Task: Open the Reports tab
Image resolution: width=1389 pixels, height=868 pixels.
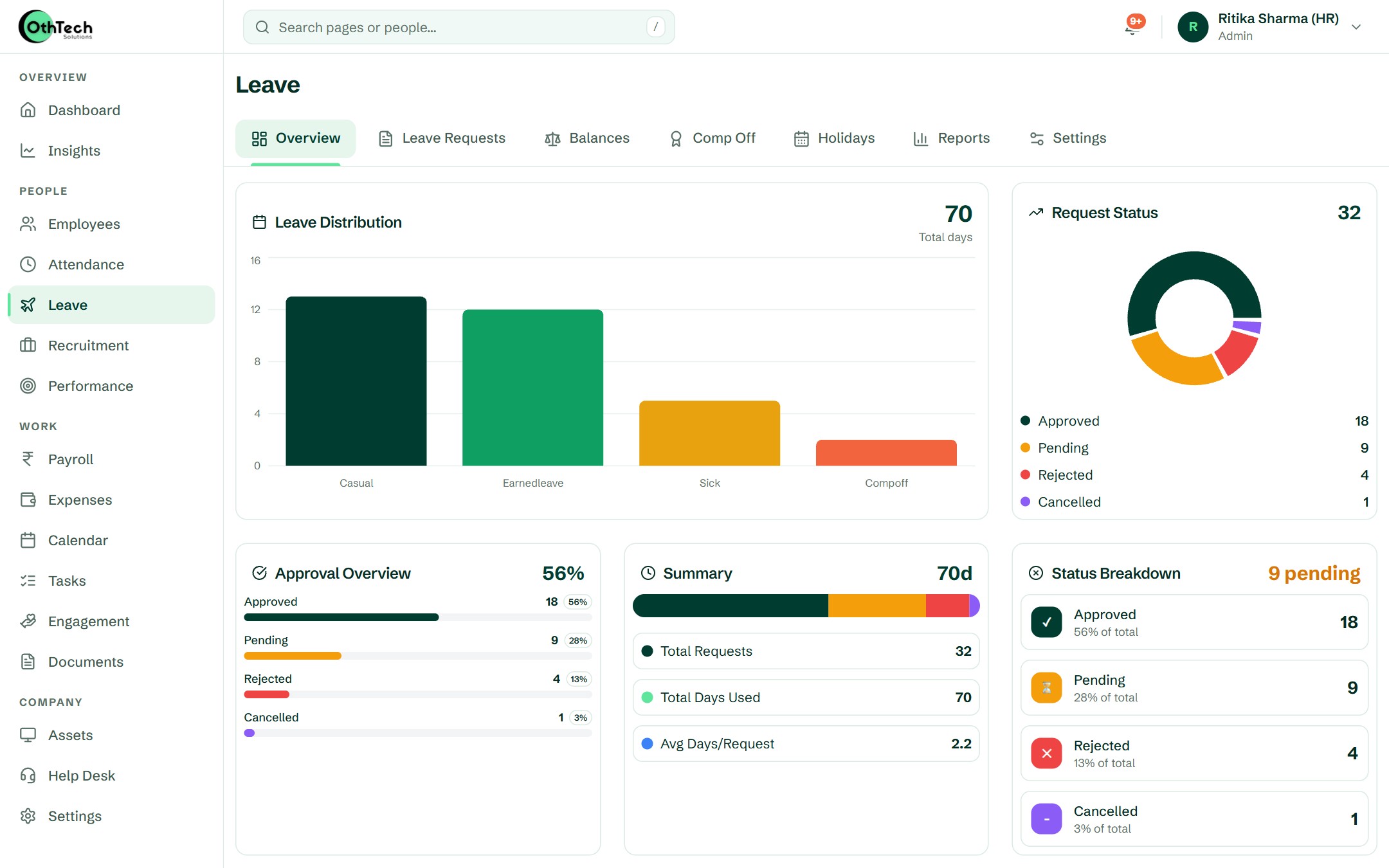Action: [952, 138]
